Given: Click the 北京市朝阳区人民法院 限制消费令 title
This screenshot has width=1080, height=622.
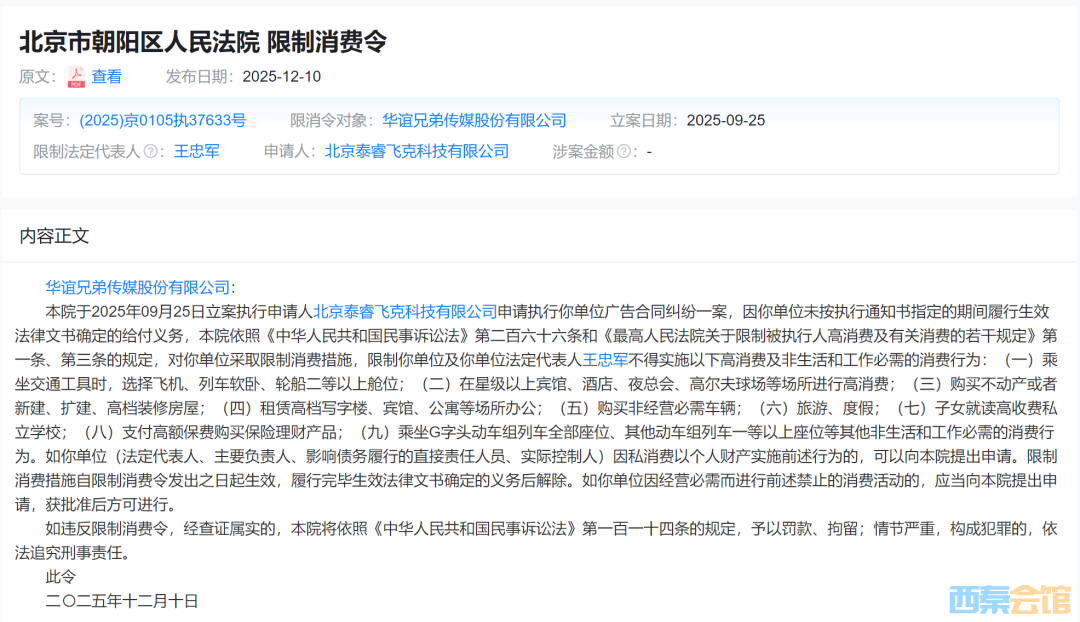Looking at the screenshot, I should coord(203,41).
